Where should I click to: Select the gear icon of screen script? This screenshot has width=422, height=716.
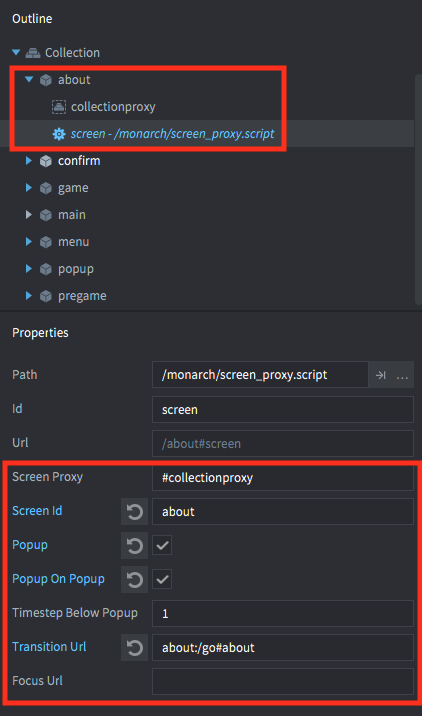tap(59, 134)
